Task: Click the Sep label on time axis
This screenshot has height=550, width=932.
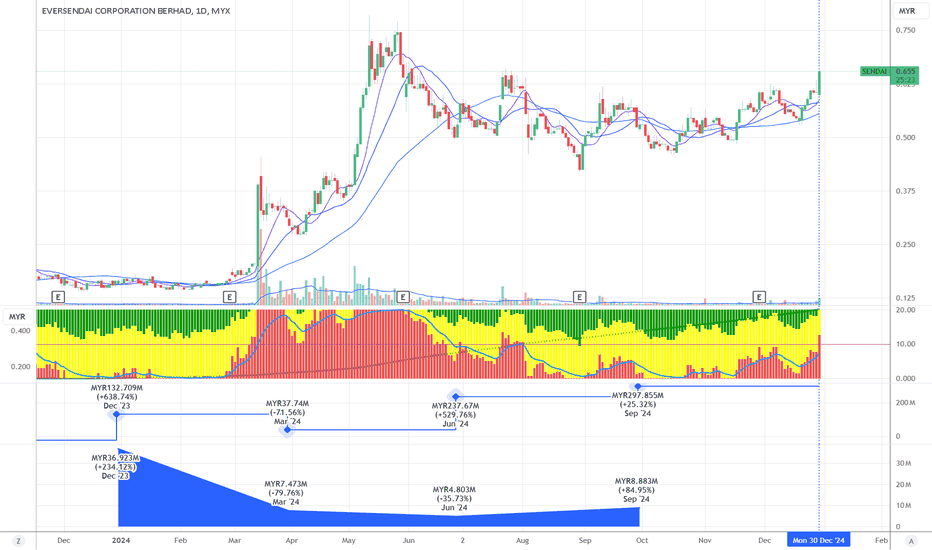Action: coord(585,540)
